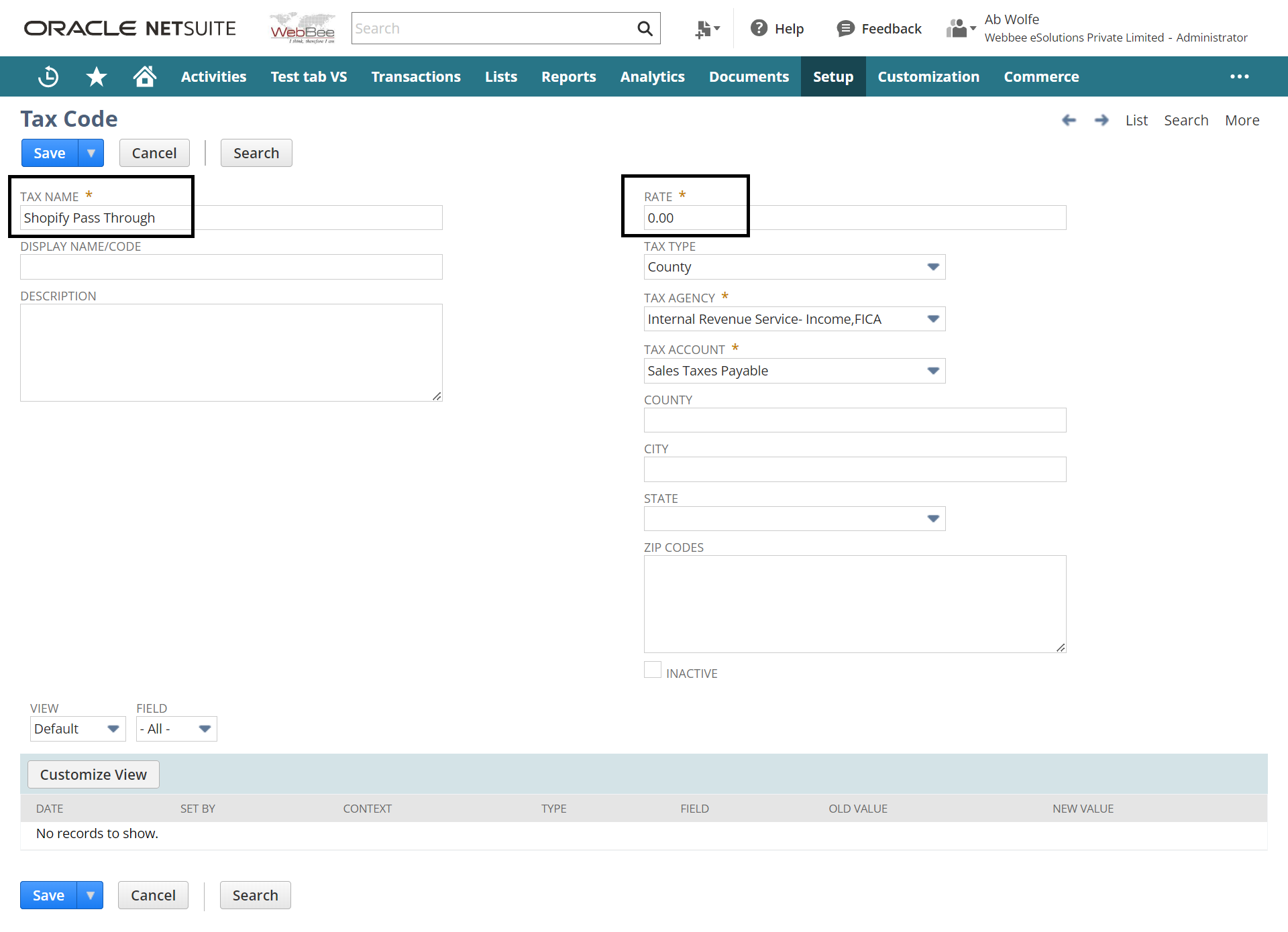The width and height of the screenshot is (1288, 932).
Task: Click the Help question mark icon
Action: coord(759,28)
